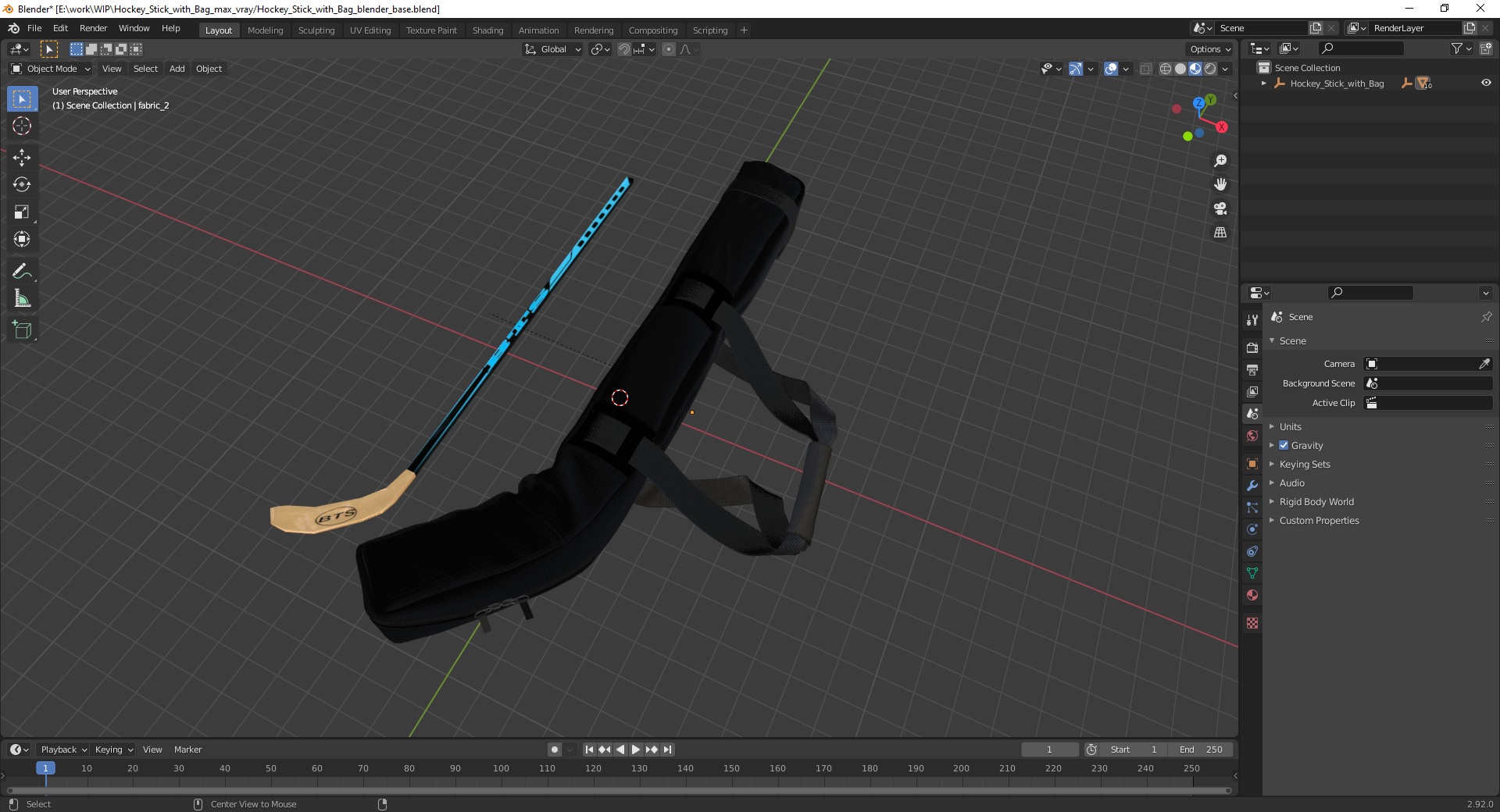Select the Annotate tool
This screenshot has height=812, width=1500.
[22, 271]
